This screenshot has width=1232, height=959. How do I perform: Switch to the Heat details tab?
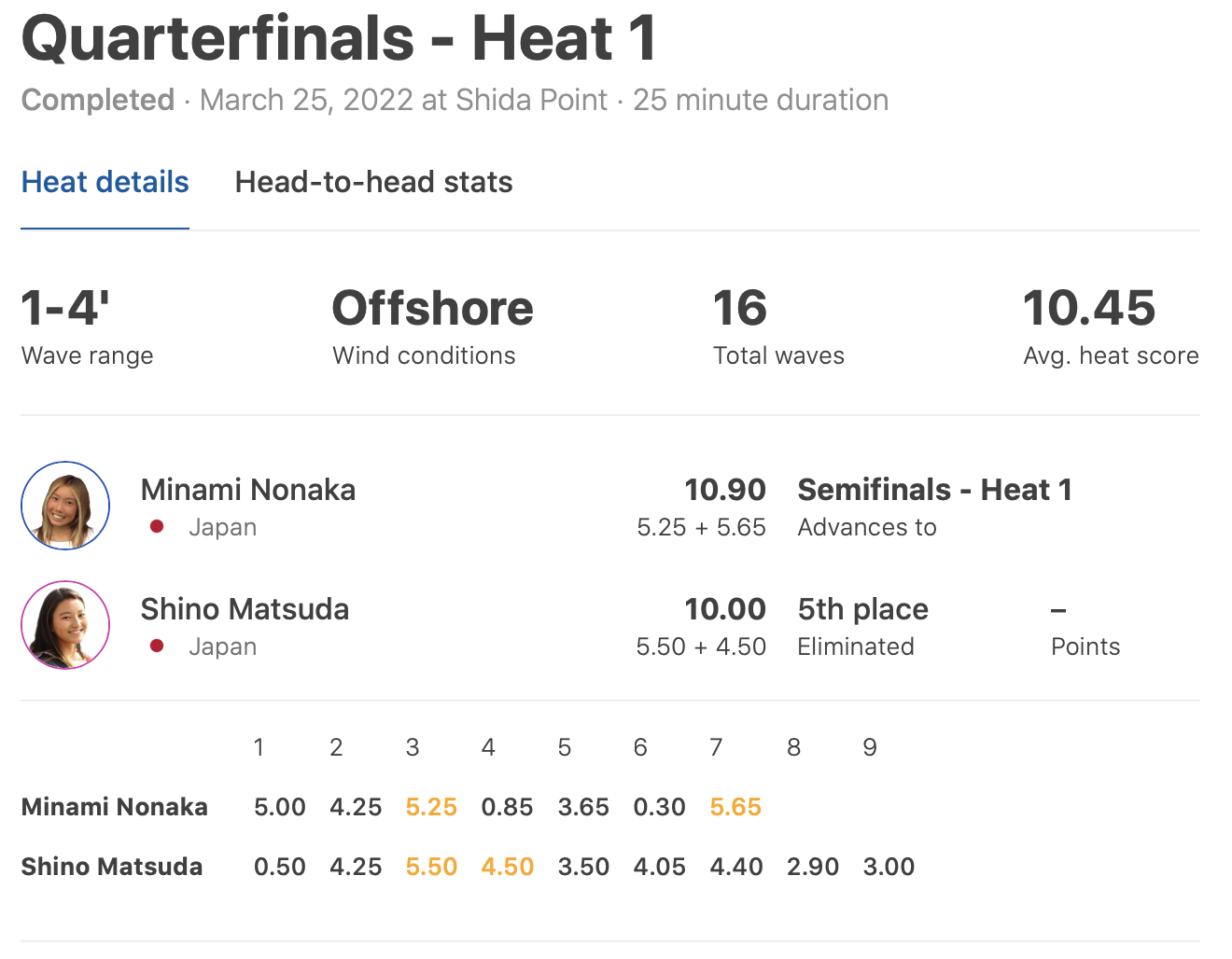click(x=105, y=182)
